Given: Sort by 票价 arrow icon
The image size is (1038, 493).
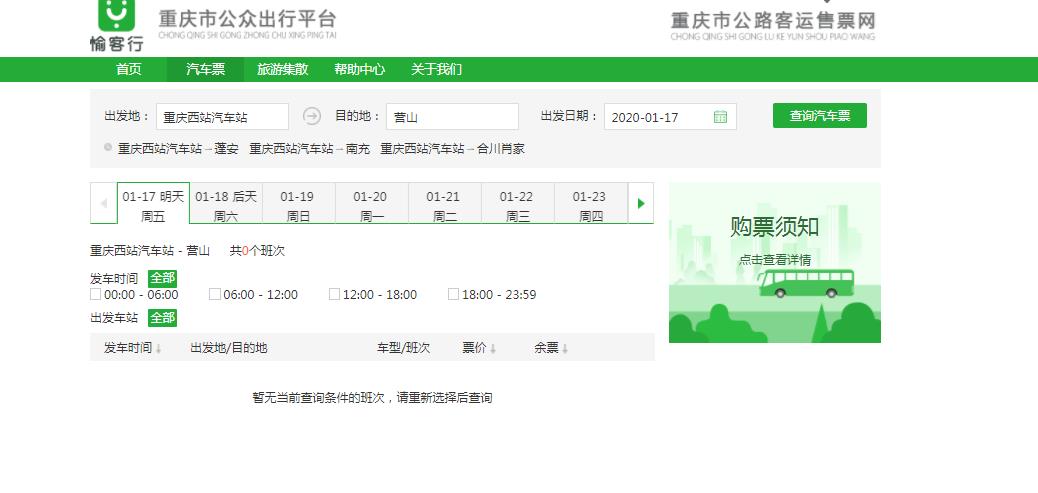Looking at the screenshot, I should coord(493,349).
